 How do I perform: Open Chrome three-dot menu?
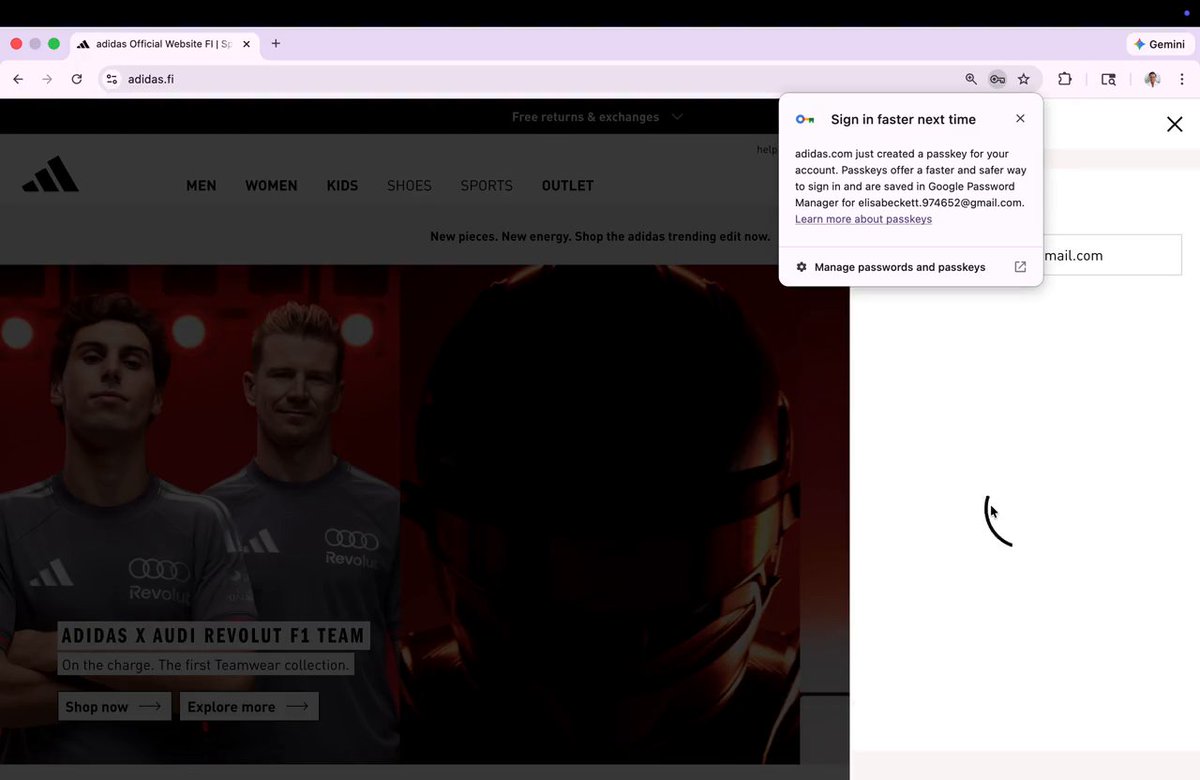pyautogui.click(x=1181, y=79)
